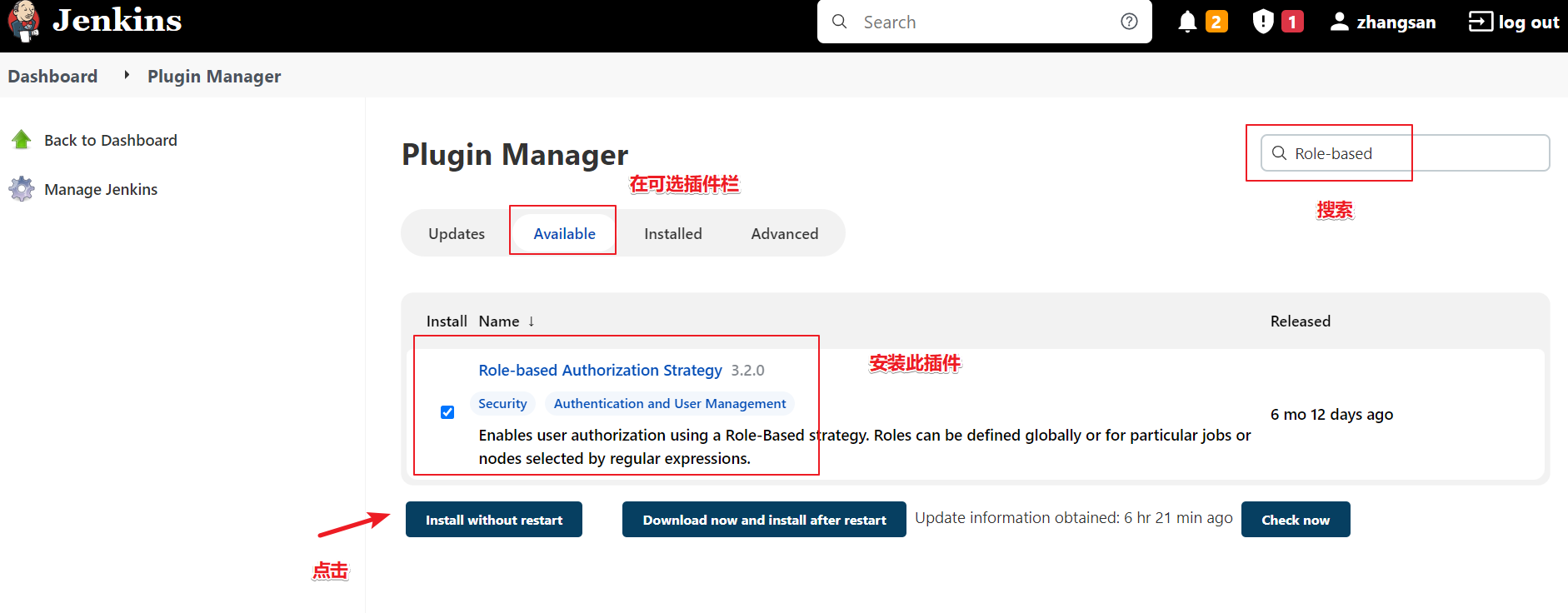Click Download now and install after restart
The width and height of the screenshot is (1568, 613).
pos(764,520)
